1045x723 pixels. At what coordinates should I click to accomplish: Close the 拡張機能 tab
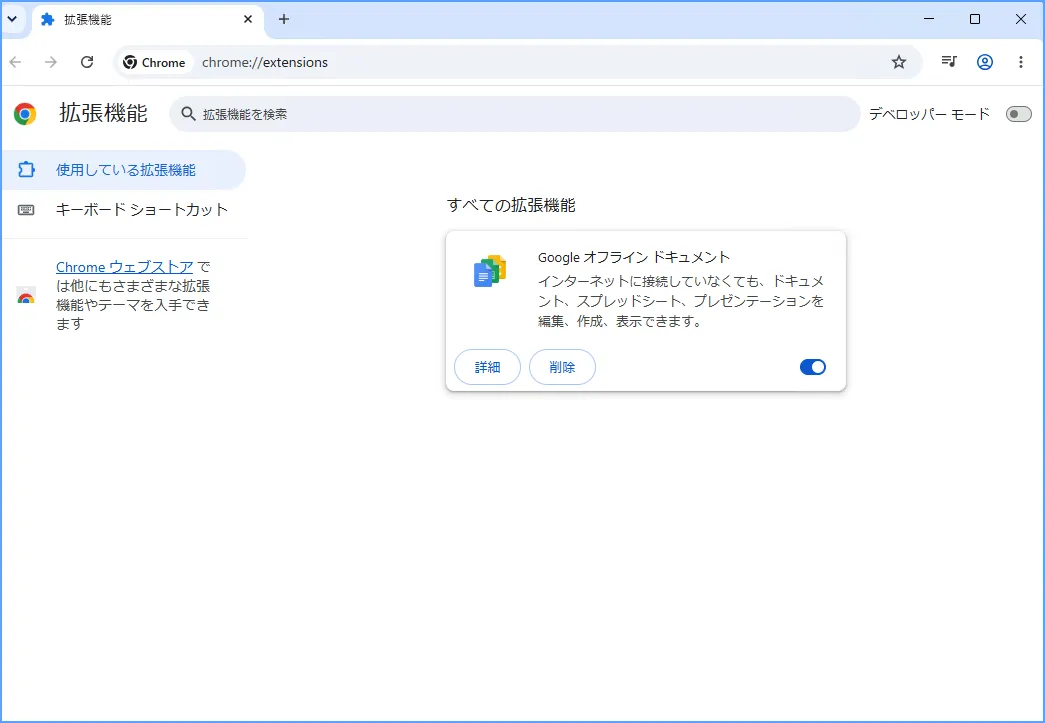click(248, 19)
